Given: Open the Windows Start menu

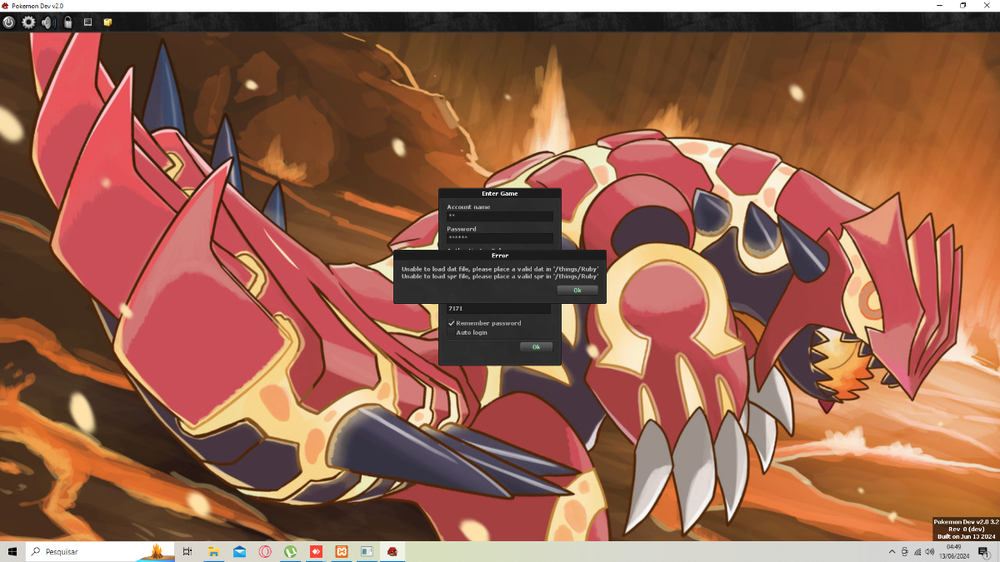Looking at the screenshot, I should click(12, 551).
